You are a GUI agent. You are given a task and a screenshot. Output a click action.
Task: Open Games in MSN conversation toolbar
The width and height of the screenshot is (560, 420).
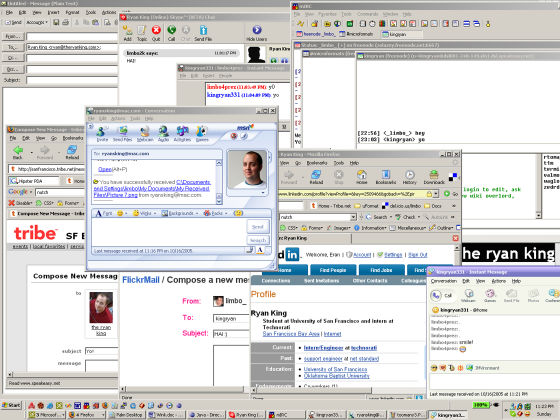[202, 134]
